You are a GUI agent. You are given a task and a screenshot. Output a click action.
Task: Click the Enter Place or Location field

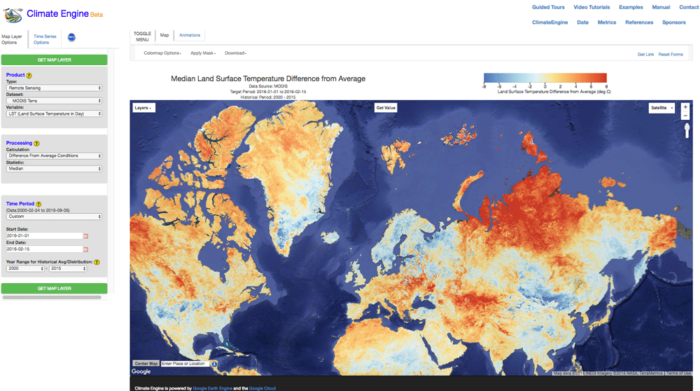[x=185, y=364]
